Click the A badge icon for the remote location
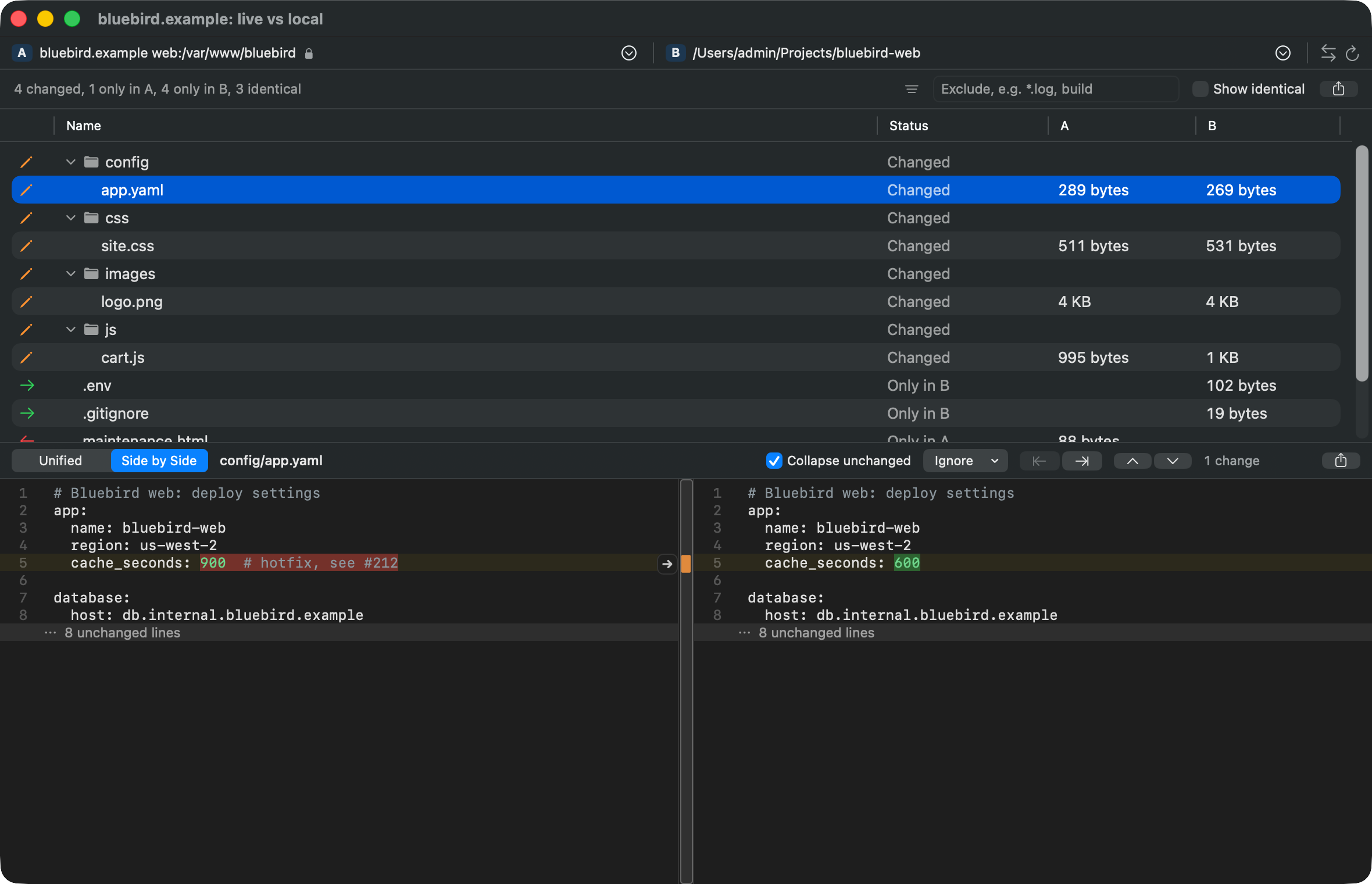Screen dimensions: 1372x884 coord(22,53)
